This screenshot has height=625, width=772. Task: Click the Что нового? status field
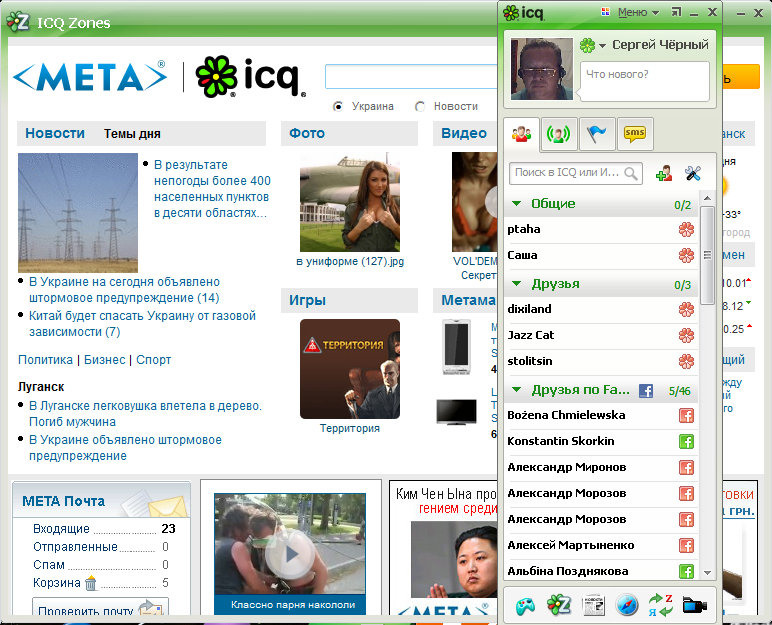click(644, 81)
